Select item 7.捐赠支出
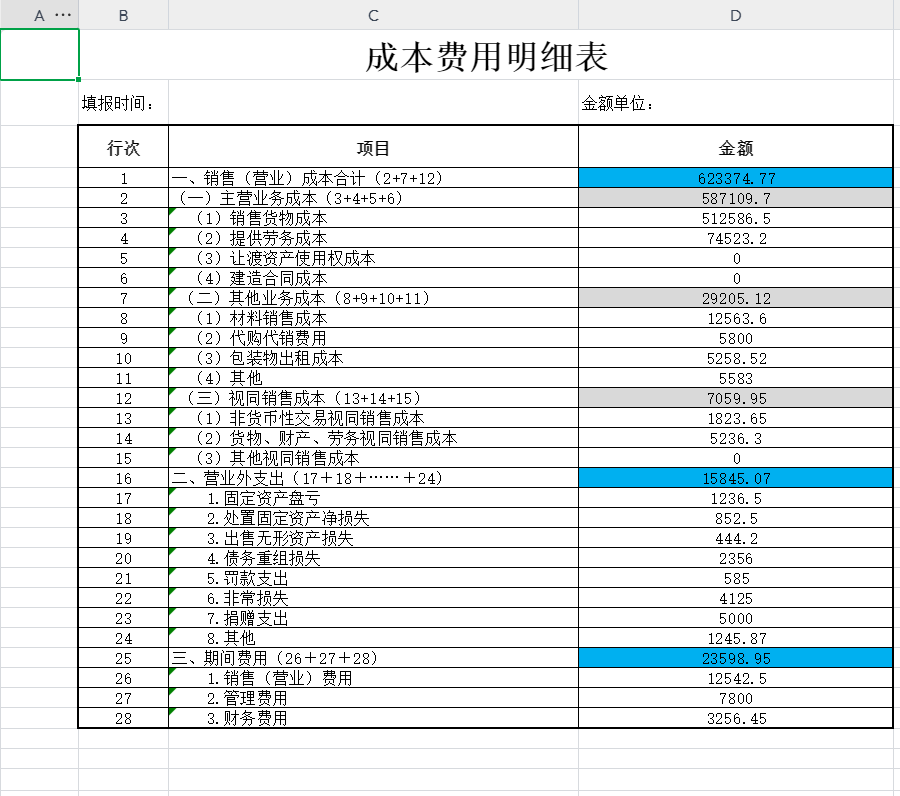The width and height of the screenshot is (900, 796). click(x=373, y=618)
